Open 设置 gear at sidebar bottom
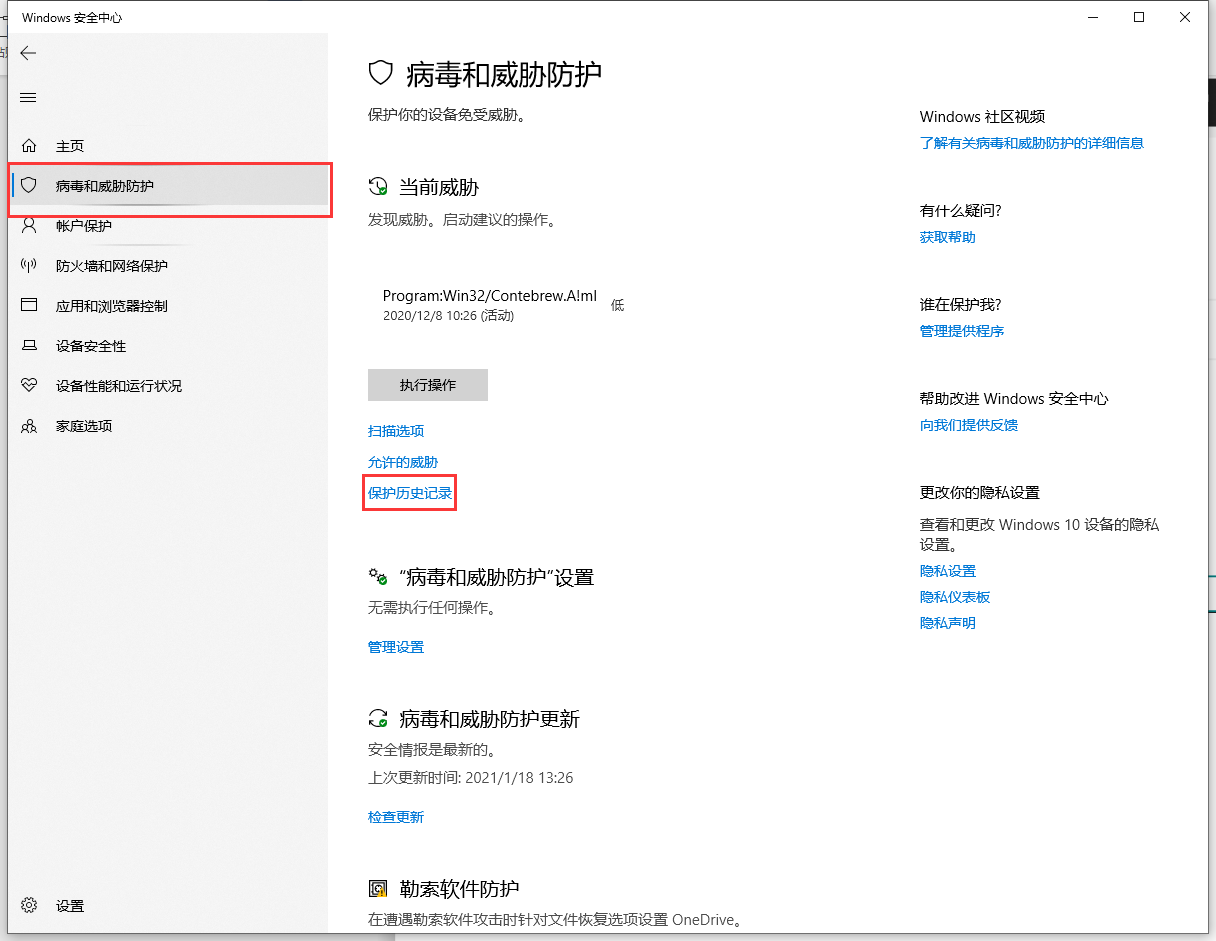Image resolution: width=1216 pixels, height=941 pixels. click(x=29, y=906)
